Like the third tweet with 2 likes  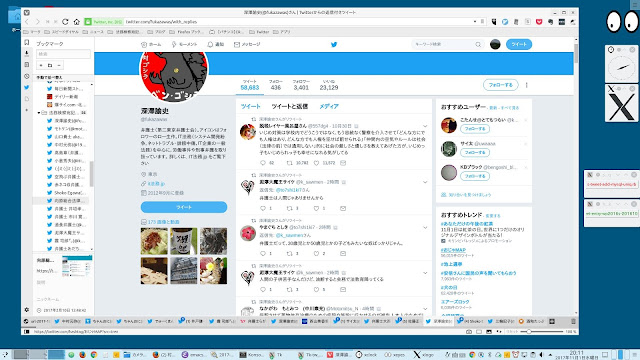tap(316, 253)
